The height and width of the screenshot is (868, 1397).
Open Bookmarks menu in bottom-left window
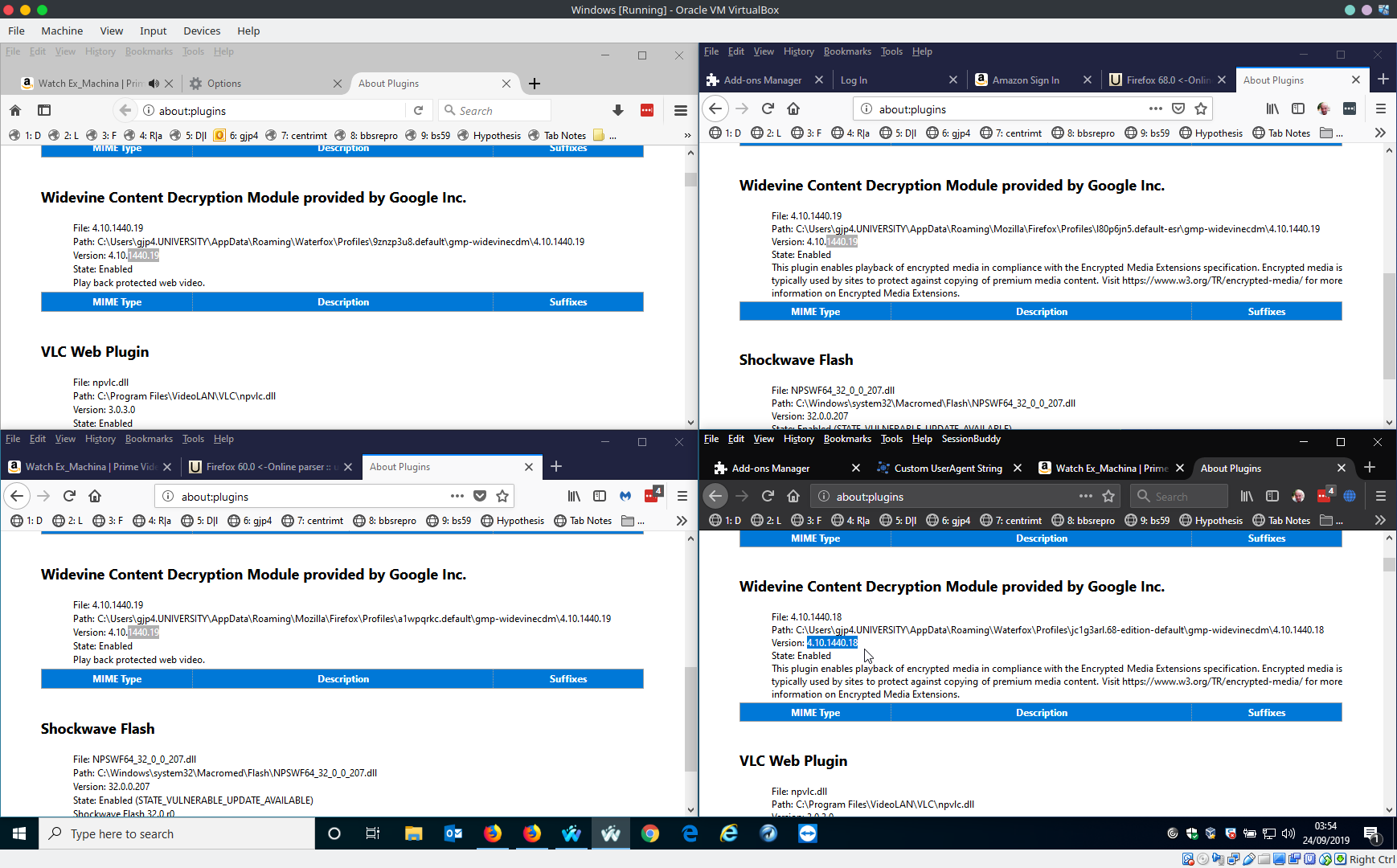click(x=149, y=439)
